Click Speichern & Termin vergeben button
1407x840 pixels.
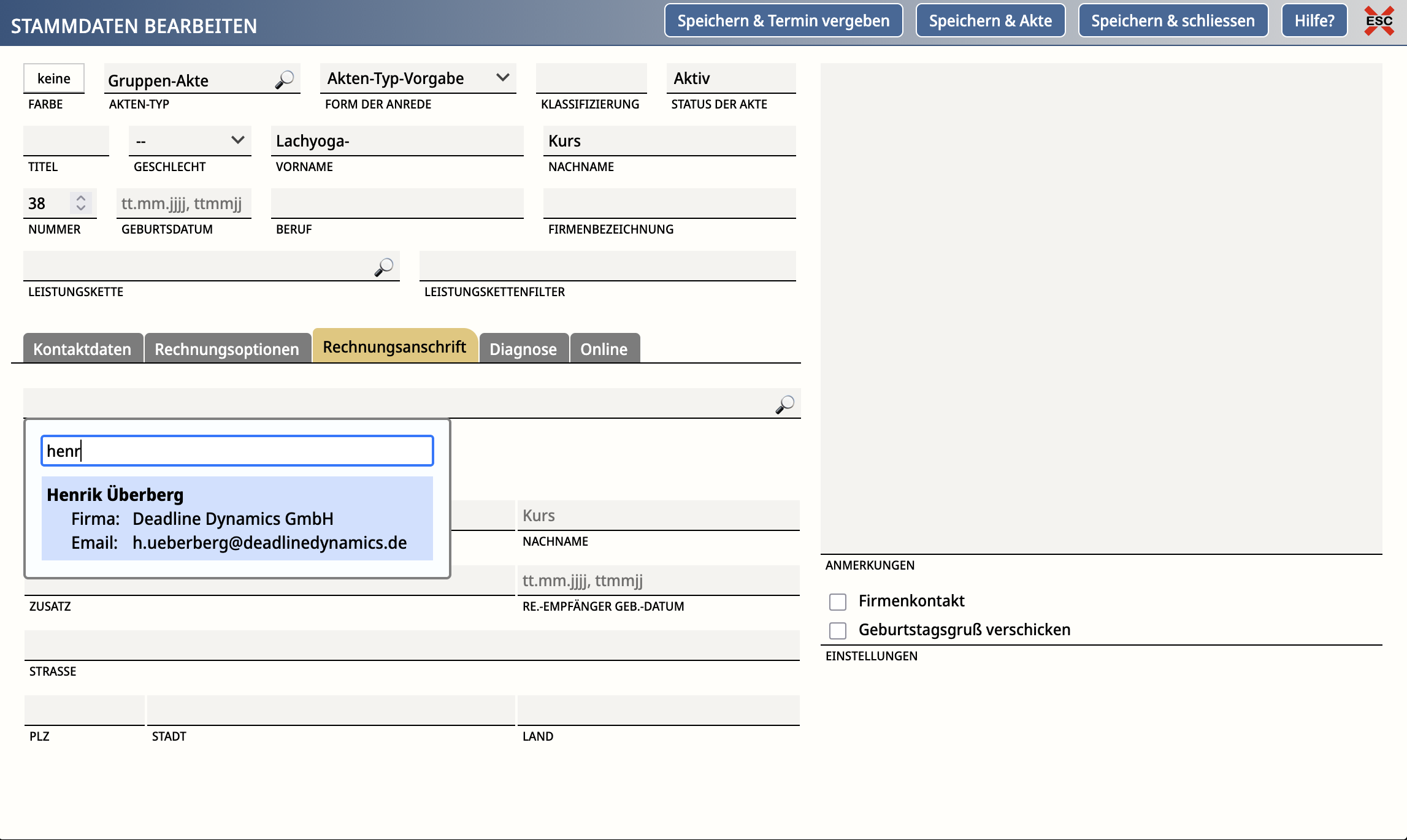coord(783,21)
